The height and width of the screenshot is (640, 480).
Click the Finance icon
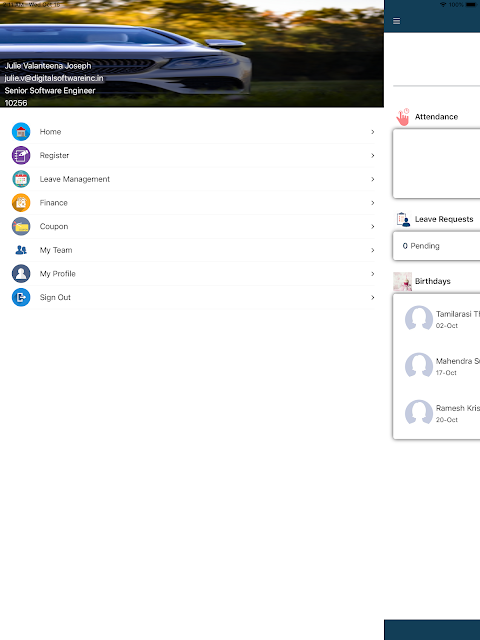pyautogui.click(x=21, y=203)
